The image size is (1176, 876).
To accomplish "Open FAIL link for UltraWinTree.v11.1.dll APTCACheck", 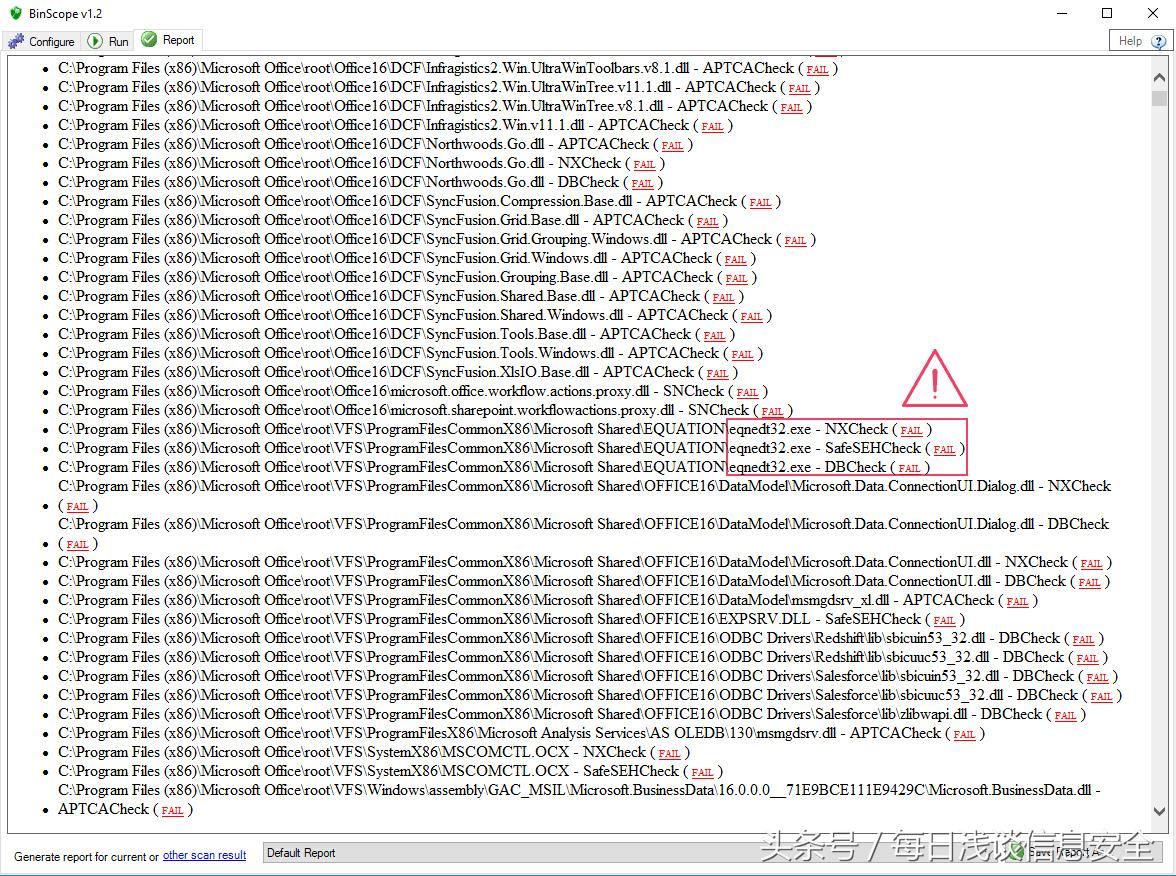I will (x=799, y=88).
